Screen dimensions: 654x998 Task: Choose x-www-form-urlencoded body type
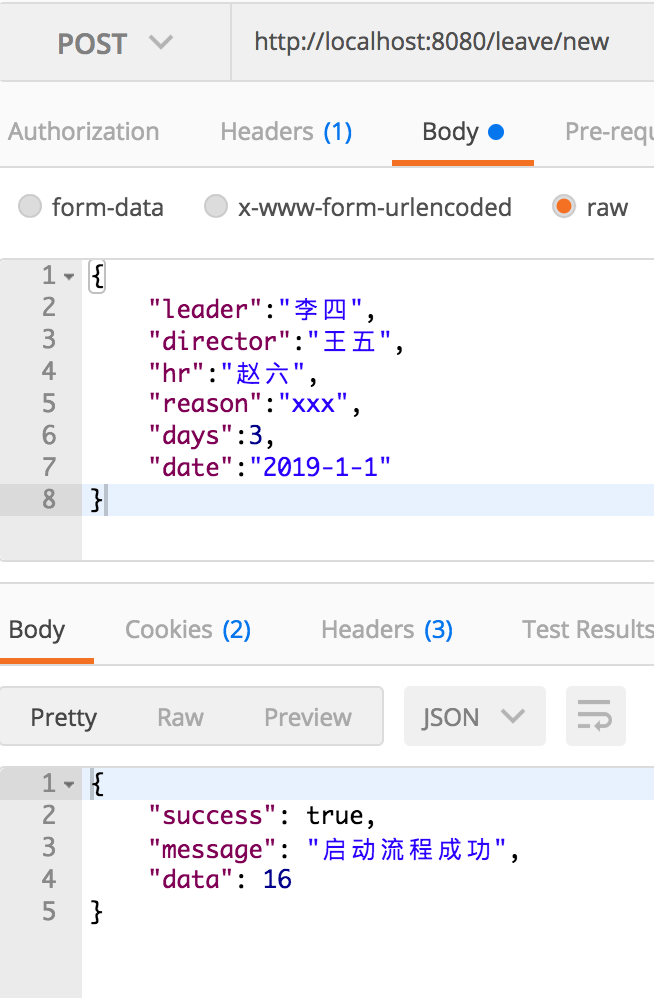[216, 207]
